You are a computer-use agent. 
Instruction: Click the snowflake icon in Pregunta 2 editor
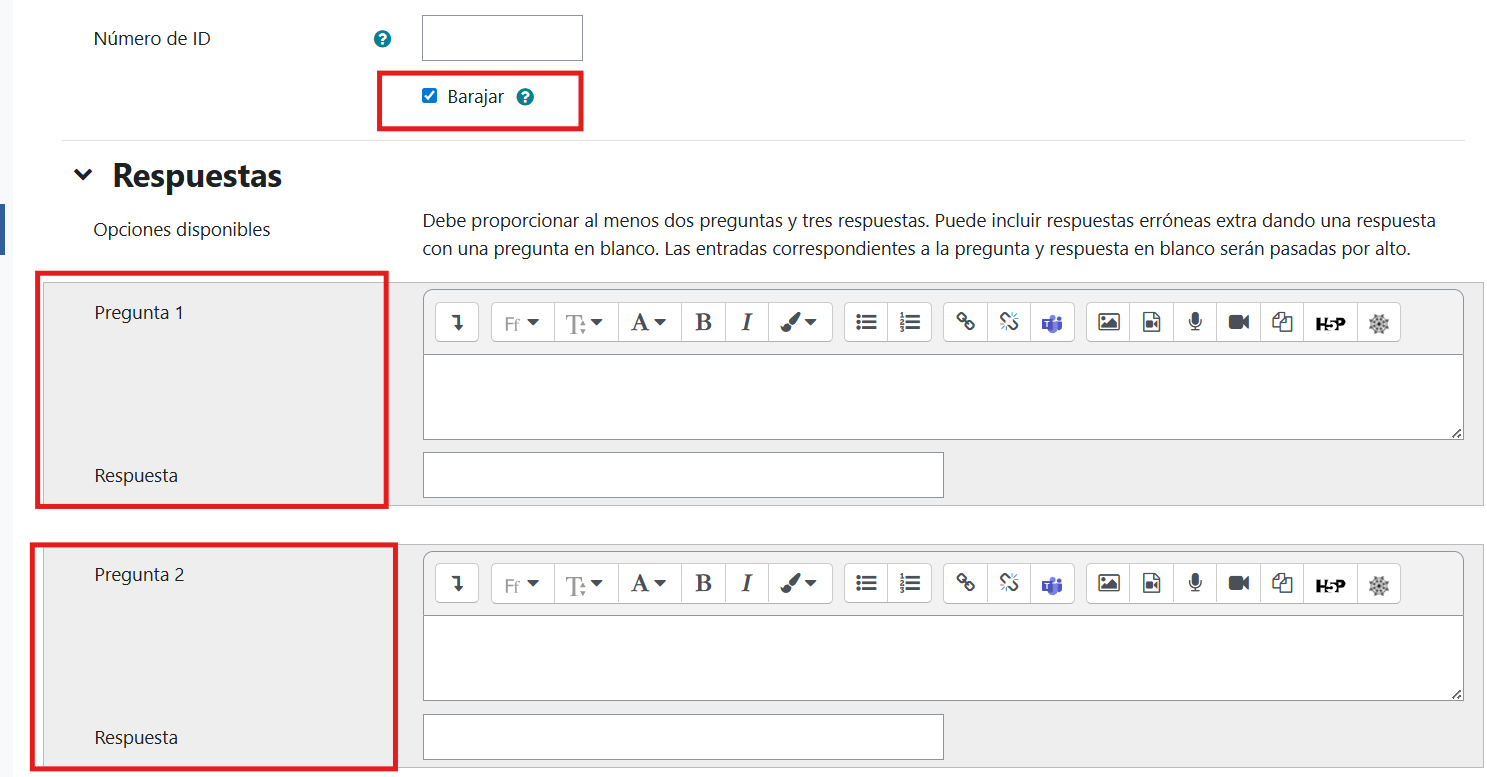1379,584
